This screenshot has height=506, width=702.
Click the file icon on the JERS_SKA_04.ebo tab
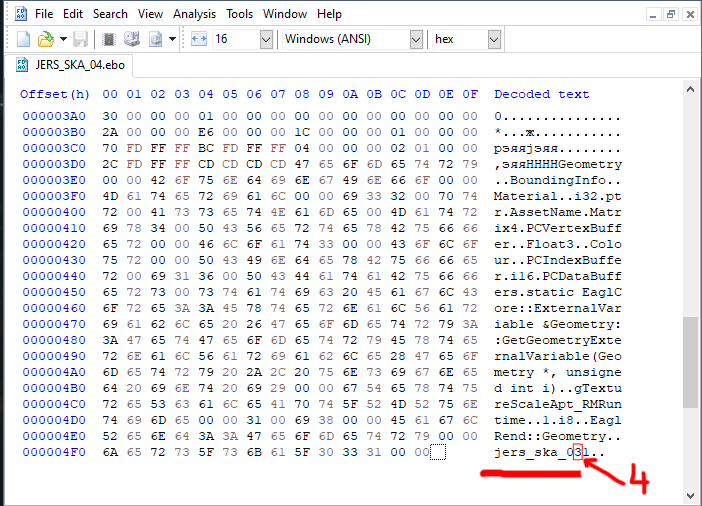pyautogui.click(x=22, y=65)
